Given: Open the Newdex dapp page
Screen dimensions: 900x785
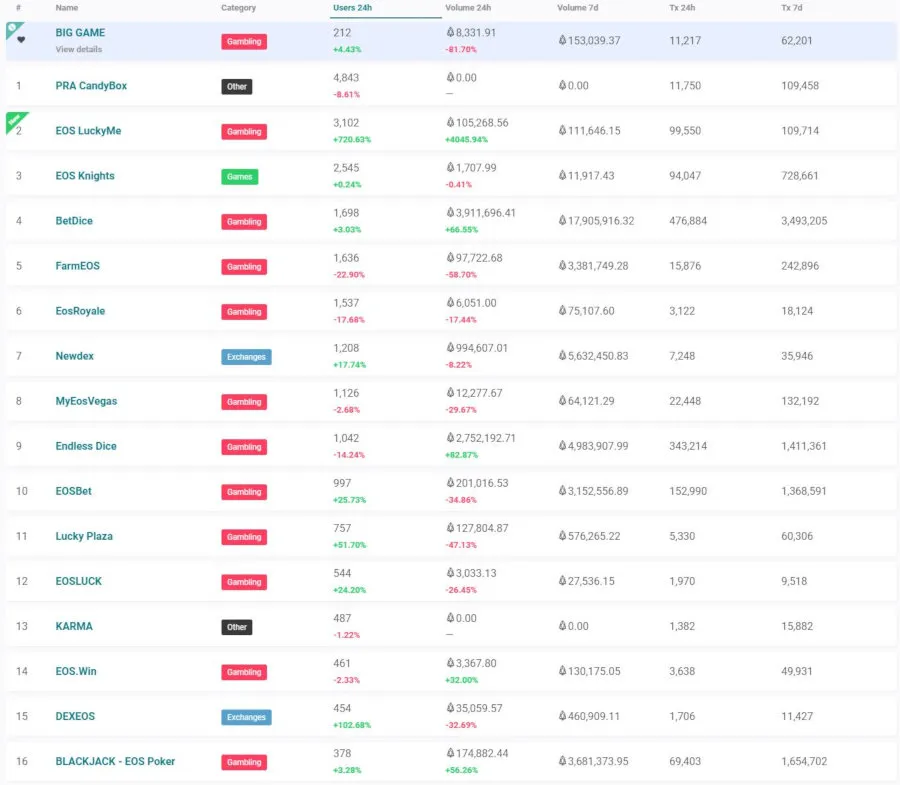Looking at the screenshot, I should coord(75,356).
